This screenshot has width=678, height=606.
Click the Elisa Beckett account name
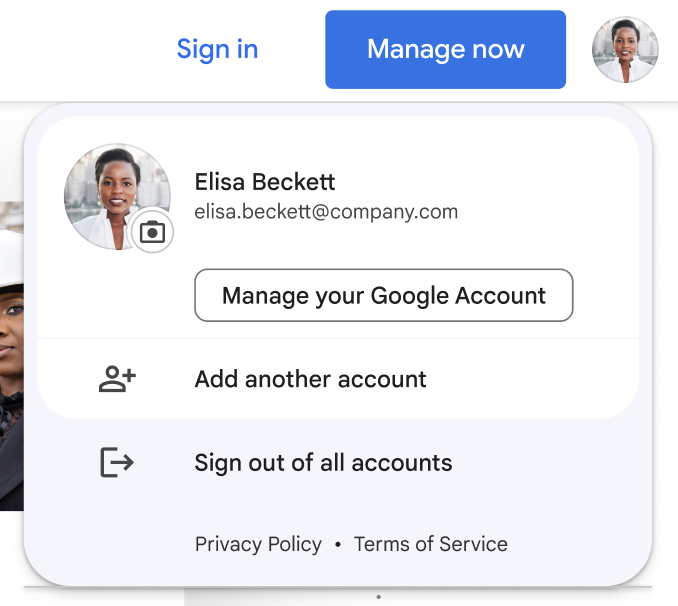[265, 182]
